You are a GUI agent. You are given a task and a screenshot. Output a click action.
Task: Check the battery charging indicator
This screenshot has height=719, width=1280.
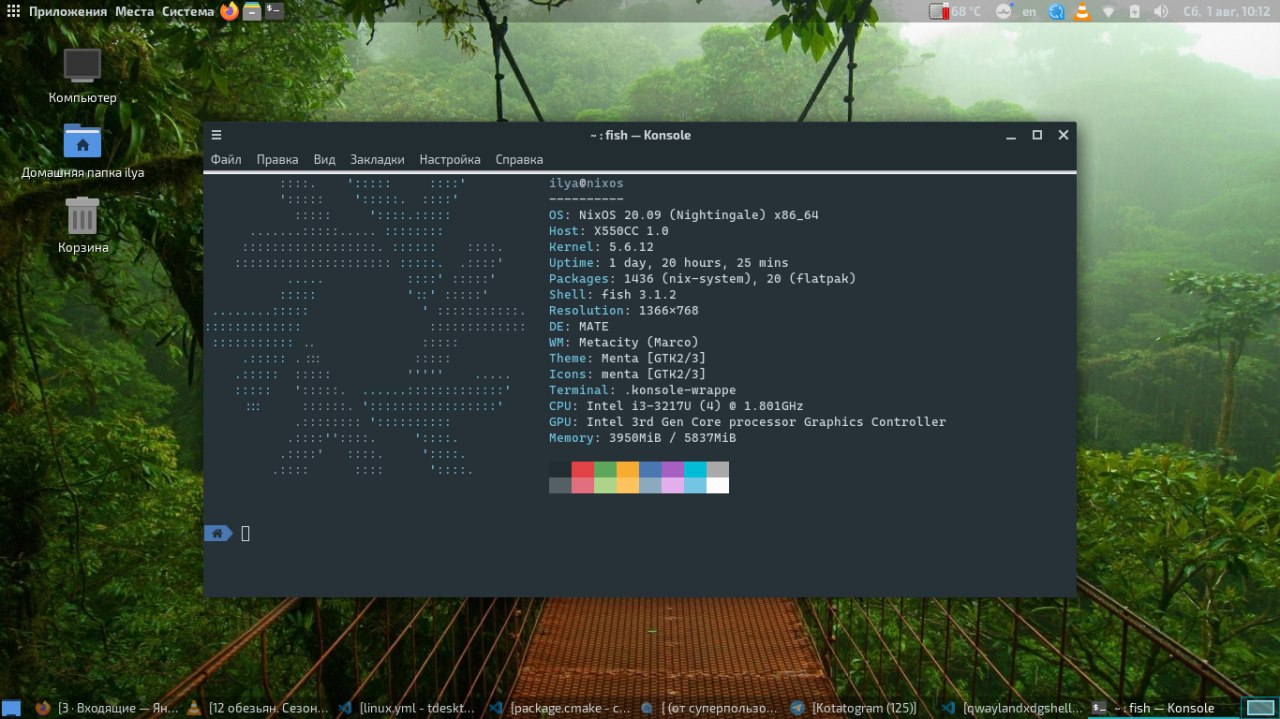[x=1135, y=11]
